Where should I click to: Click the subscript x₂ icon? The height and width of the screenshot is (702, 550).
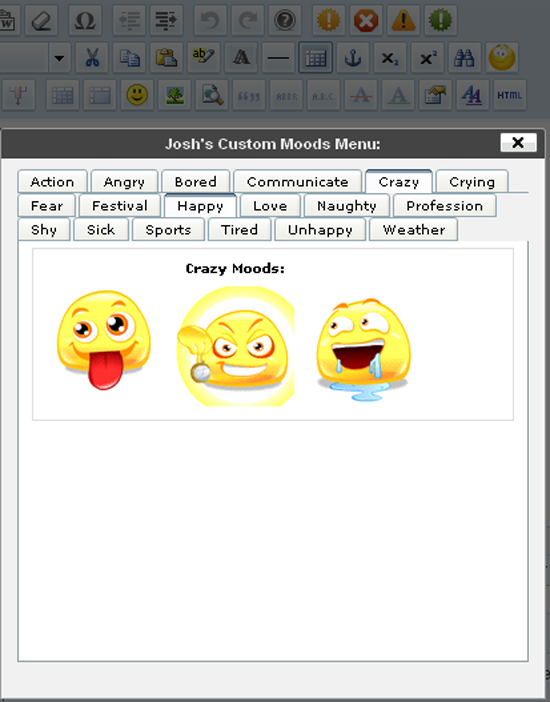click(390, 58)
